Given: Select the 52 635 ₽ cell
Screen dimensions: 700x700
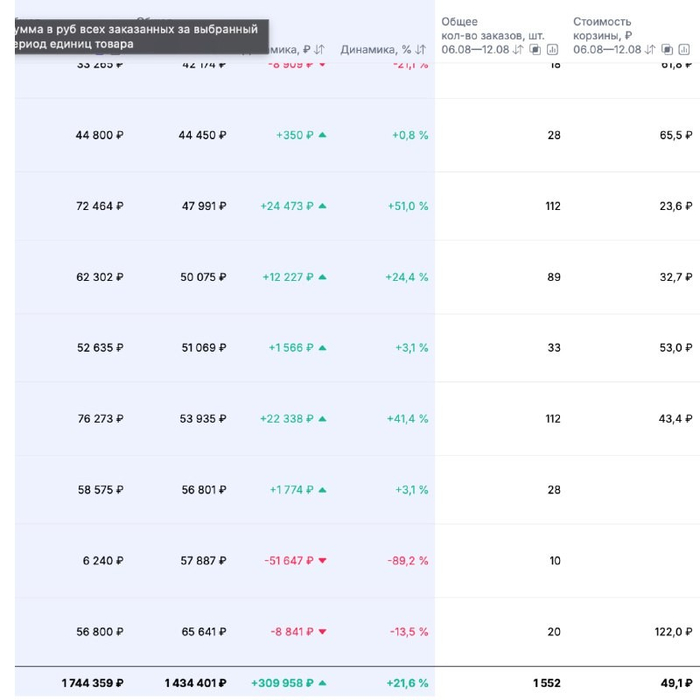Looking at the screenshot, I should [x=100, y=347].
